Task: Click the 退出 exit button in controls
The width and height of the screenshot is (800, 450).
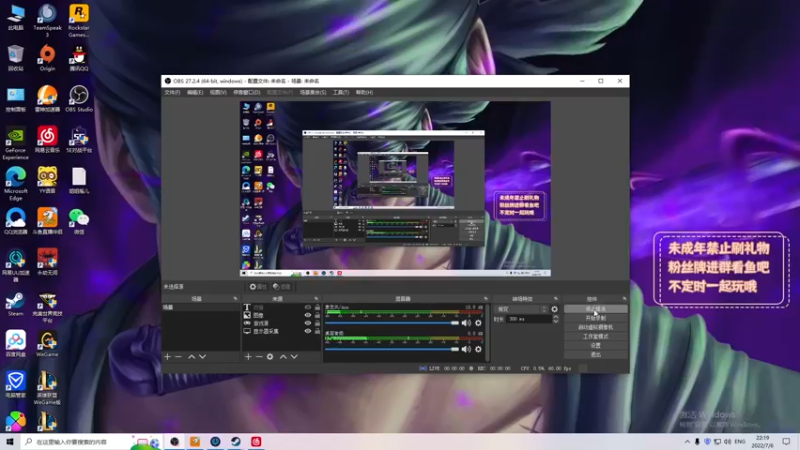Action: tap(595, 355)
